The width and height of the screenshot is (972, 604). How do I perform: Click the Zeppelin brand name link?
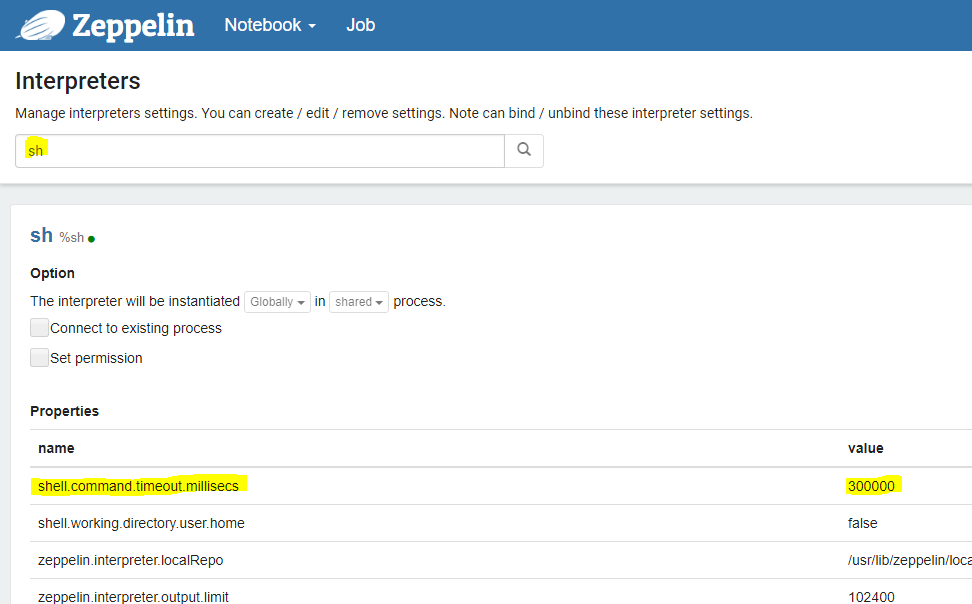pyautogui.click(x=133, y=26)
